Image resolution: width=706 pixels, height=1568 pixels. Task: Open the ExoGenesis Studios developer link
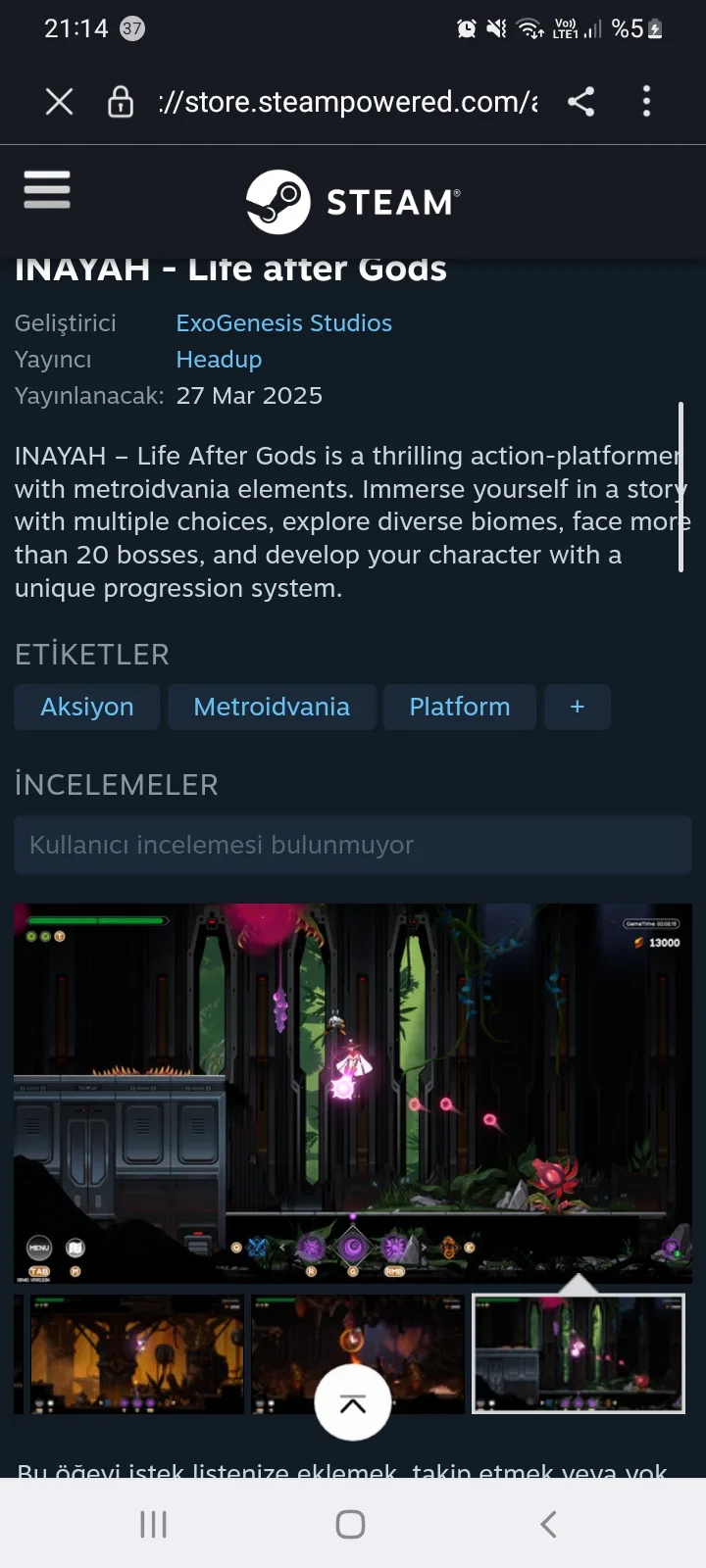284,323
